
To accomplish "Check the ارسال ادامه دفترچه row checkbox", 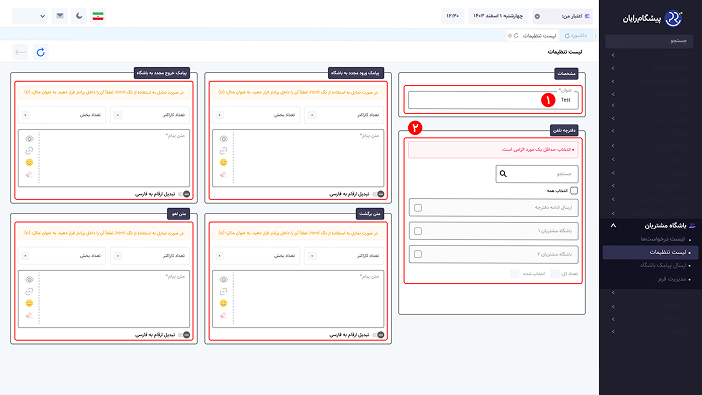I will (x=418, y=208).
